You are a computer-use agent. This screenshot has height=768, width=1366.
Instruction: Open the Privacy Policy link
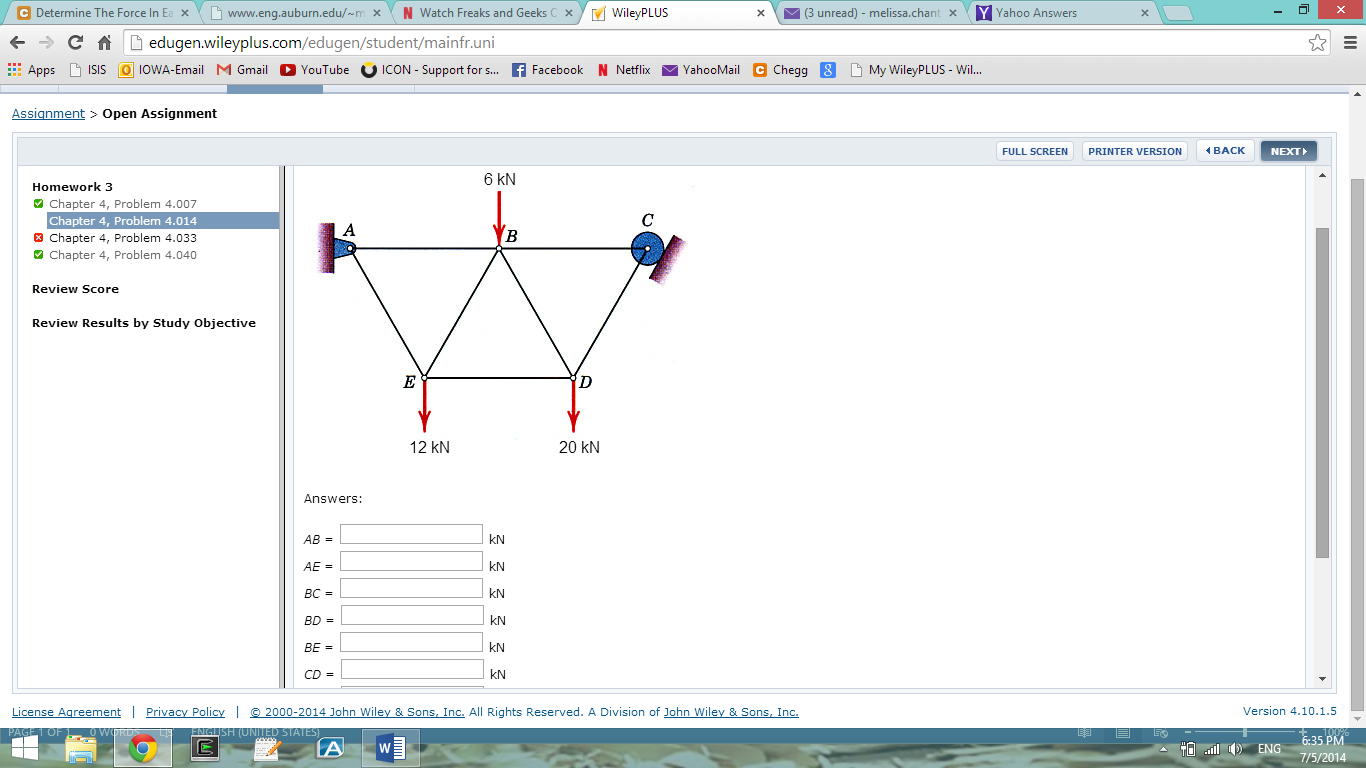coord(185,711)
